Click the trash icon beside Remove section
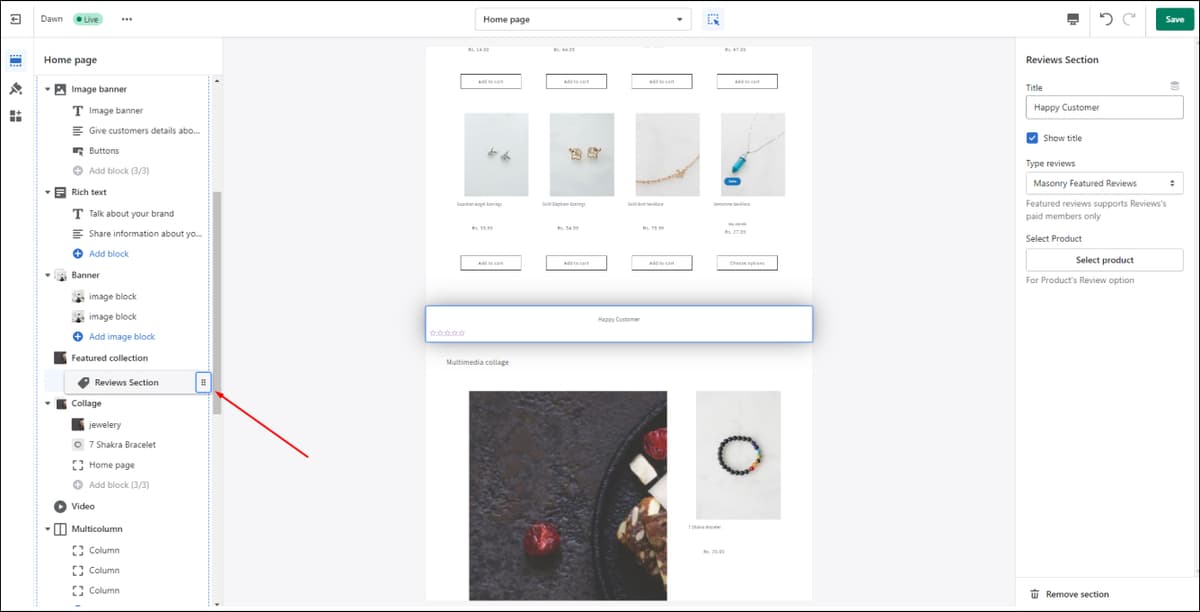Image resolution: width=1200 pixels, height=612 pixels. pyautogui.click(x=1034, y=594)
